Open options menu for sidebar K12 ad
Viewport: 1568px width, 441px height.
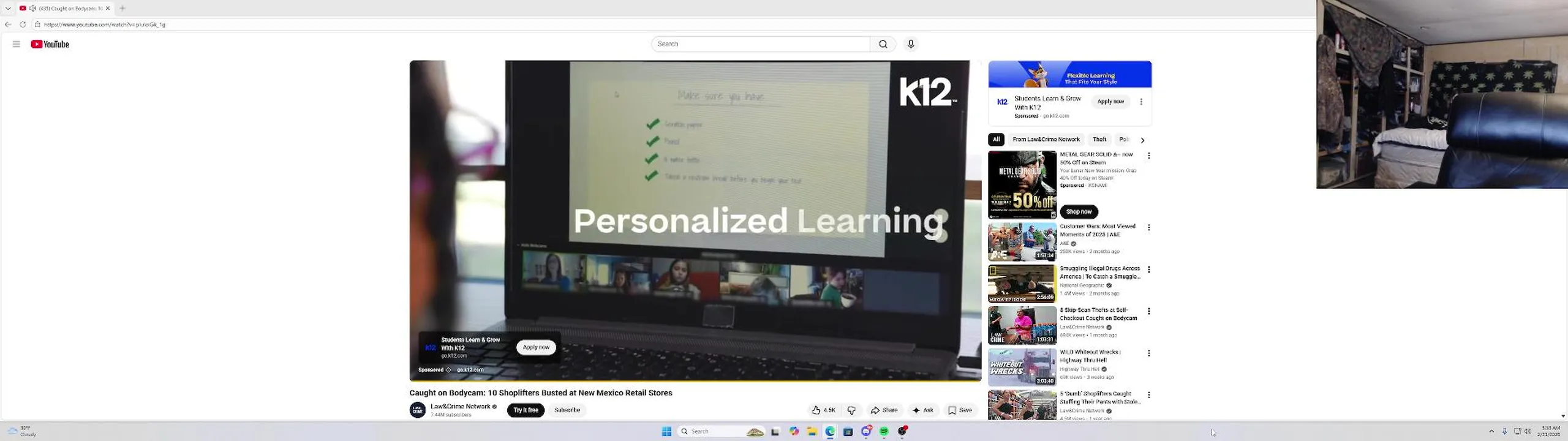pos(1141,102)
